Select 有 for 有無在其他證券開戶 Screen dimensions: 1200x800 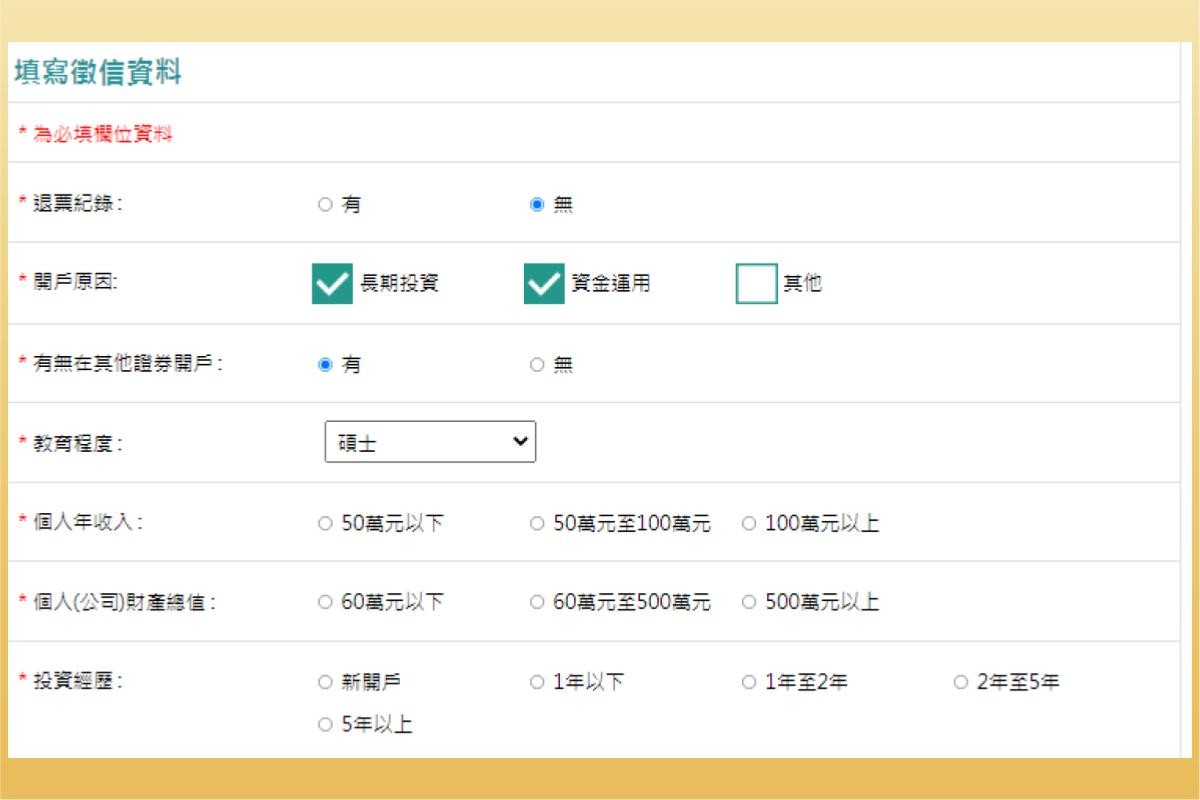[x=325, y=364]
